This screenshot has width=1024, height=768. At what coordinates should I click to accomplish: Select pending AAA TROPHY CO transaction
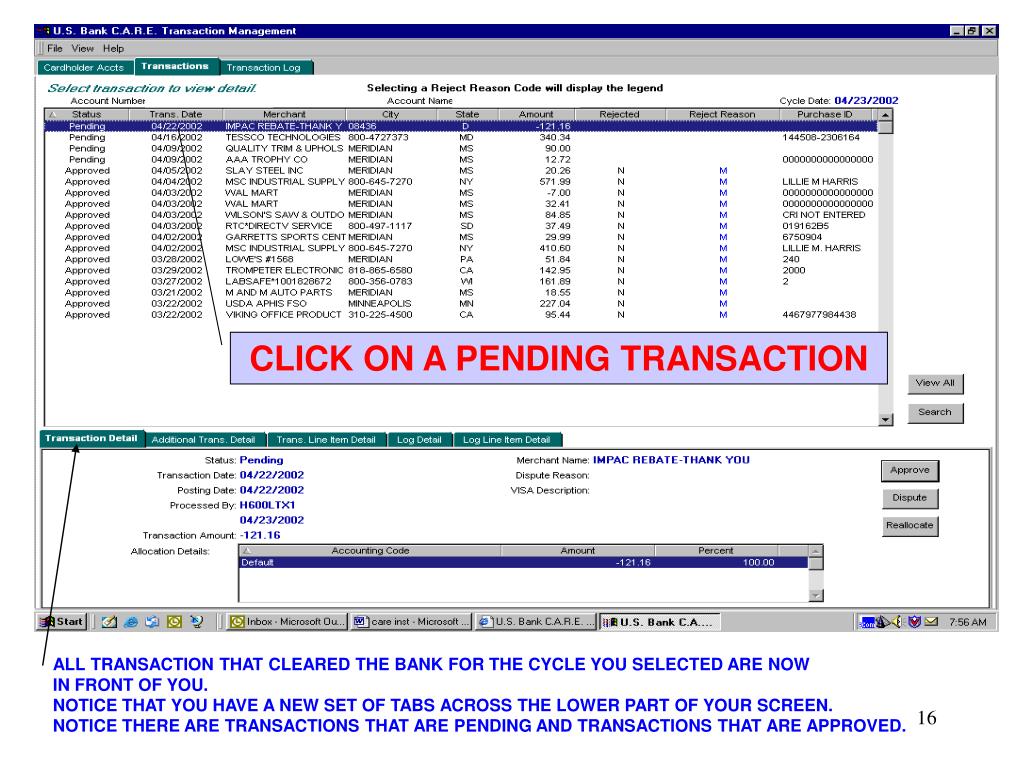(x=461, y=159)
